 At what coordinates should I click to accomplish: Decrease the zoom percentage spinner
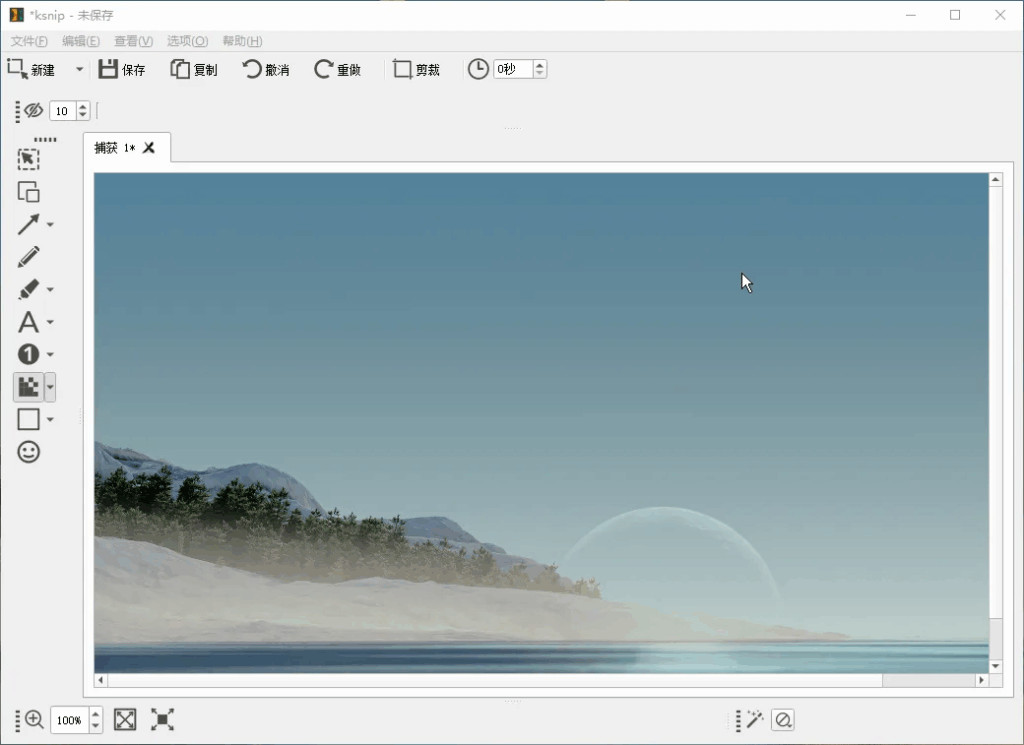(96, 725)
